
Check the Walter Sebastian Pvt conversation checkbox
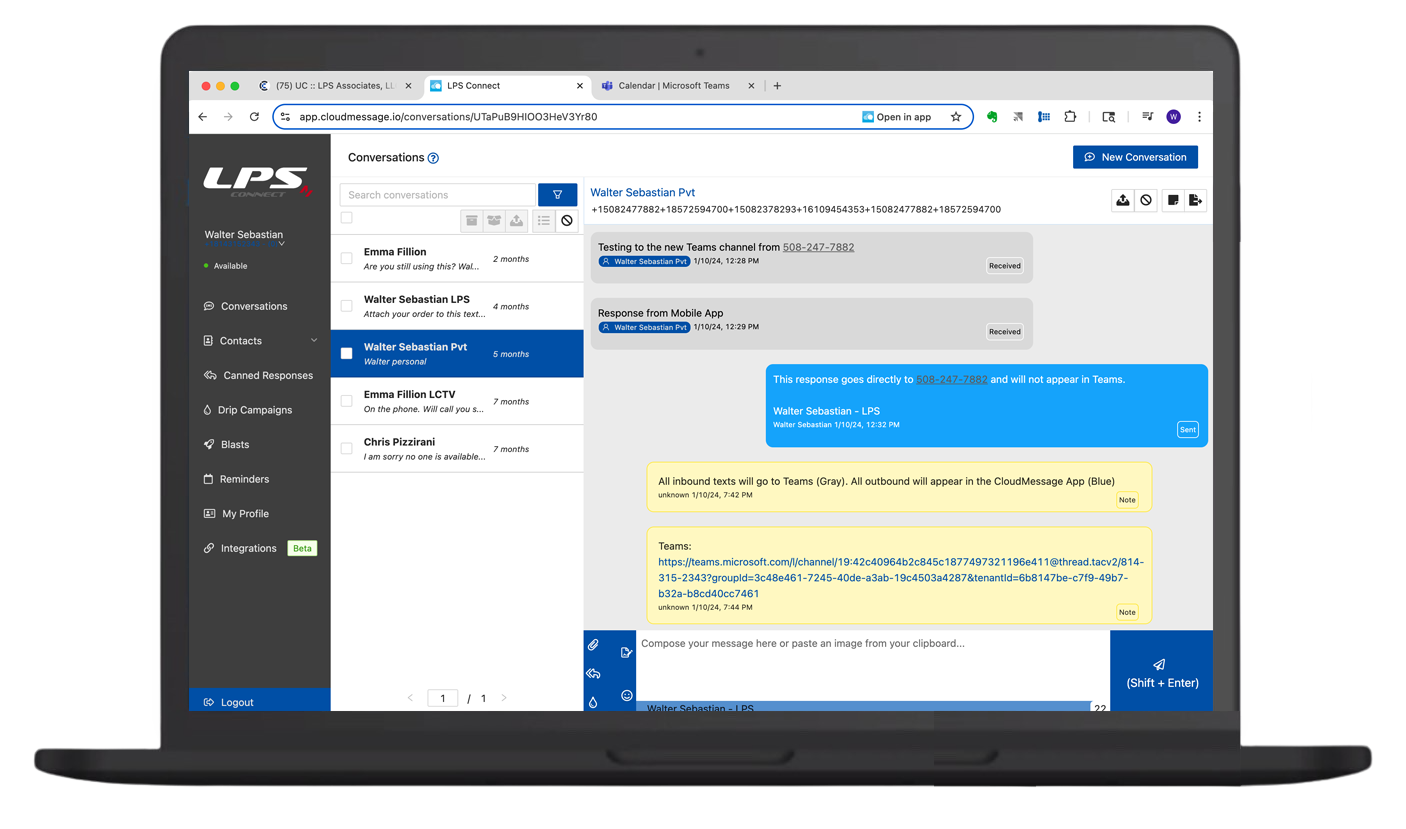coord(346,353)
